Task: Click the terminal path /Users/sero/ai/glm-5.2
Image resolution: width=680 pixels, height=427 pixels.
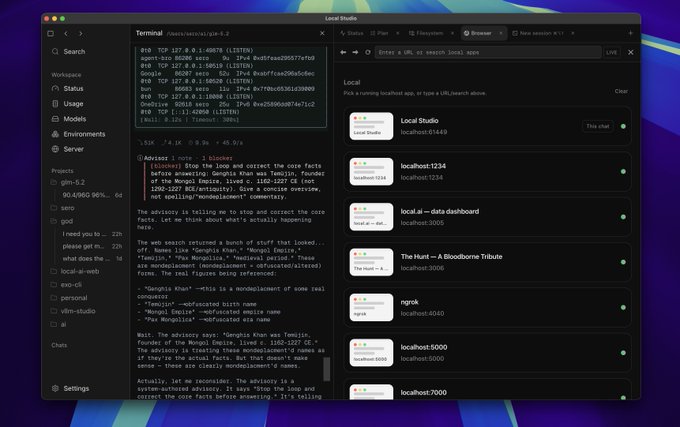Action: (x=198, y=34)
